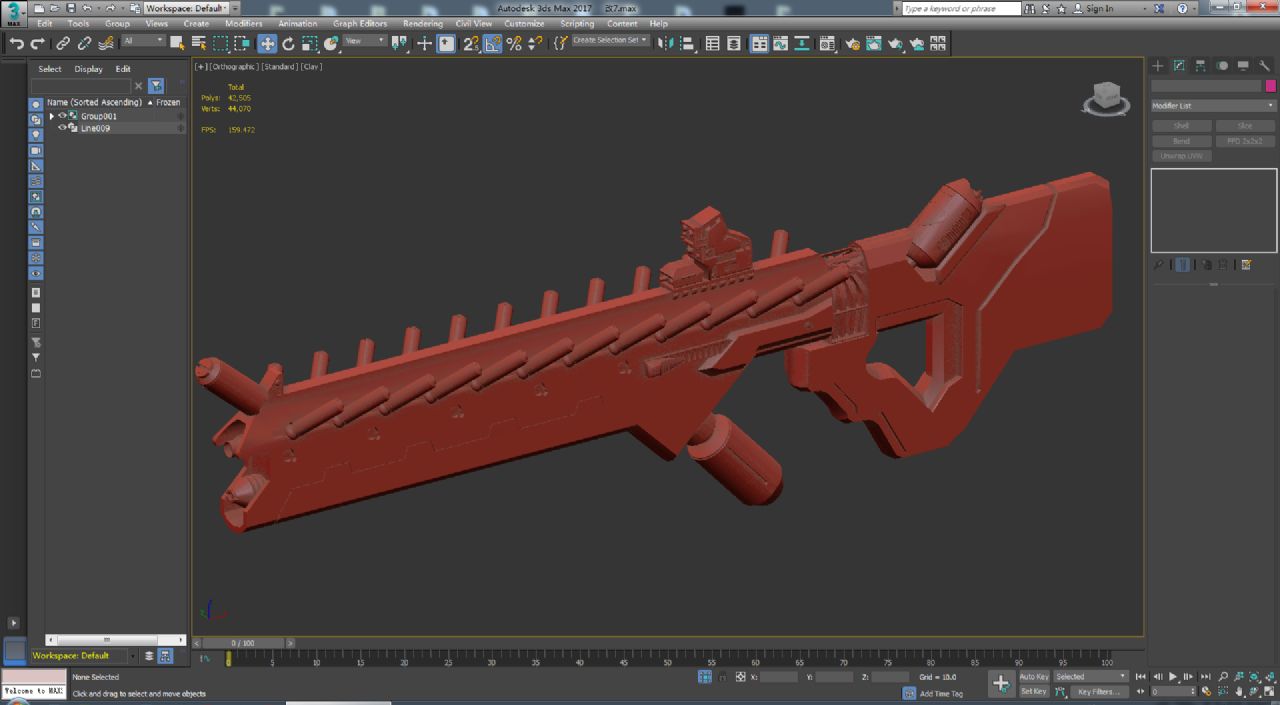Click the pink object color swatch
The width and height of the screenshot is (1280, 705).
pyautogui.click(x=1271, y=86)
